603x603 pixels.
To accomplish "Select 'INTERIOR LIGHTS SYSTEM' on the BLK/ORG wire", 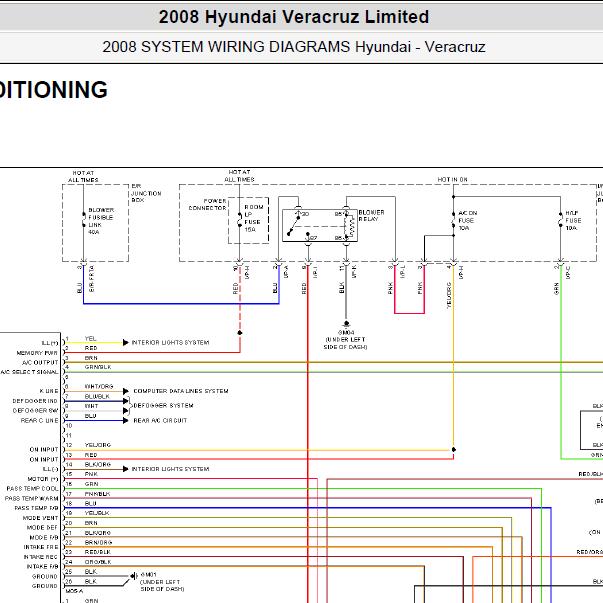I will 170,469.
